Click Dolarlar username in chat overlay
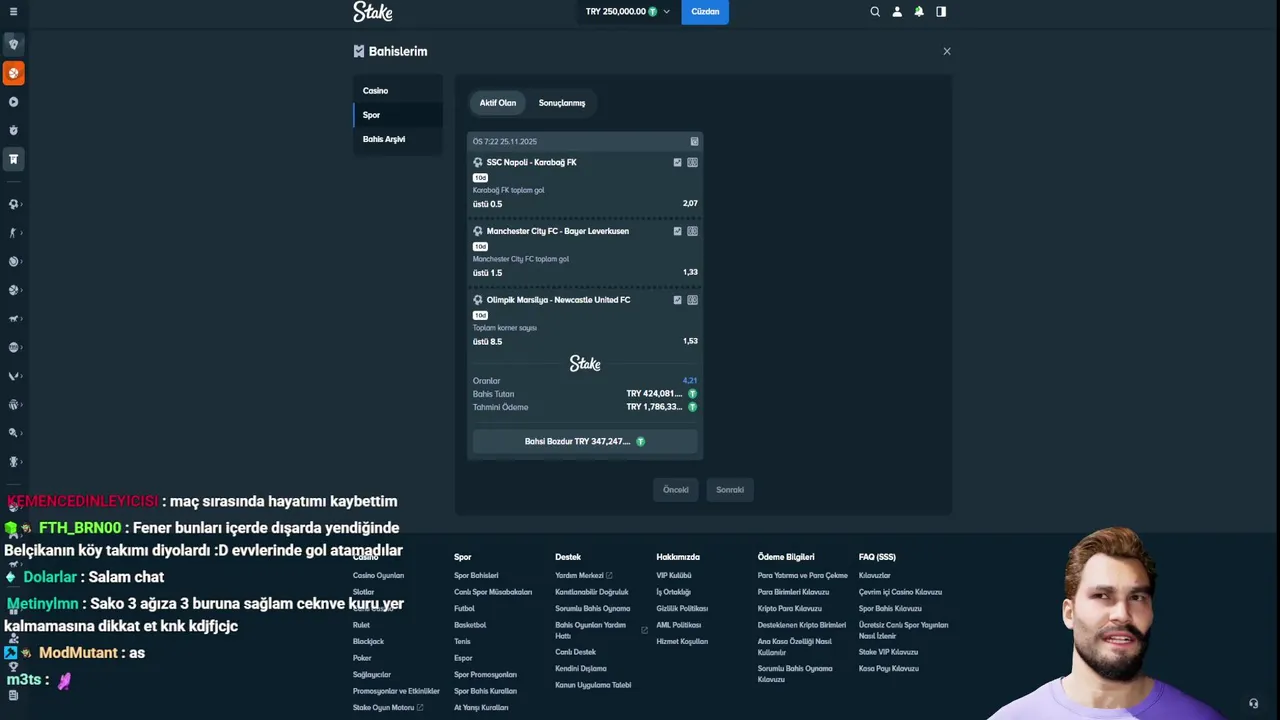The image size is (1280, 720). coord(50,577)
